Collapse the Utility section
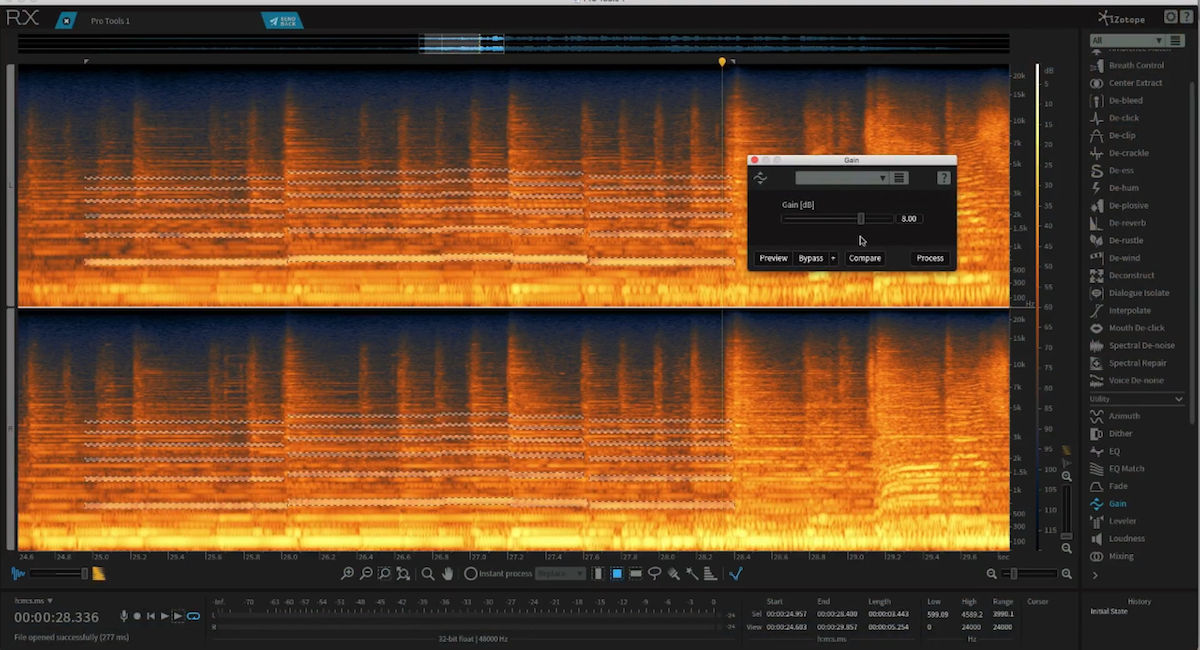 [x=1179, y=399]
